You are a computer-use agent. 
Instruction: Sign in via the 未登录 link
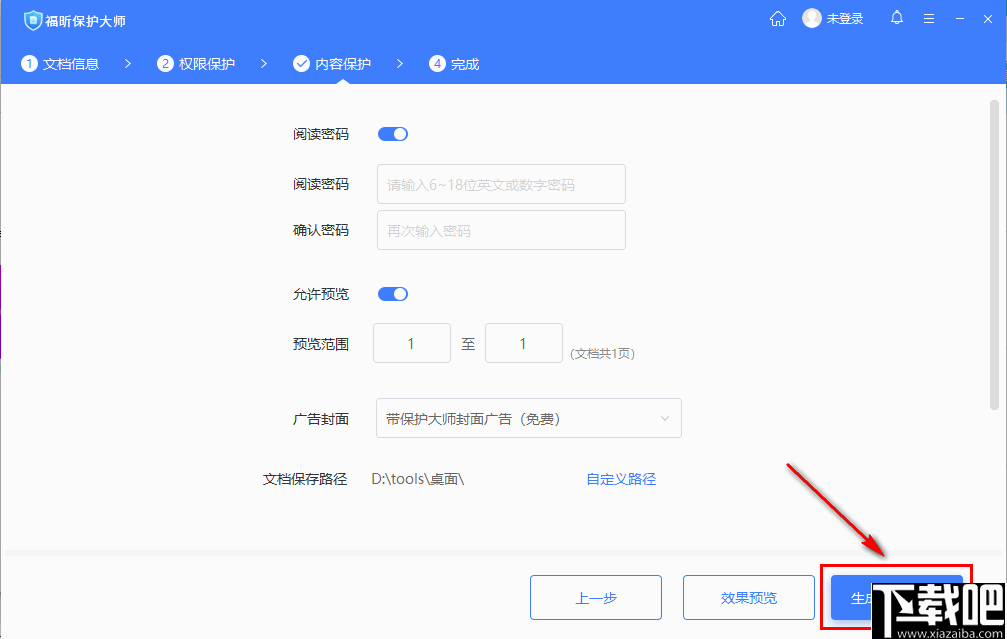click(x=845, y=18)
